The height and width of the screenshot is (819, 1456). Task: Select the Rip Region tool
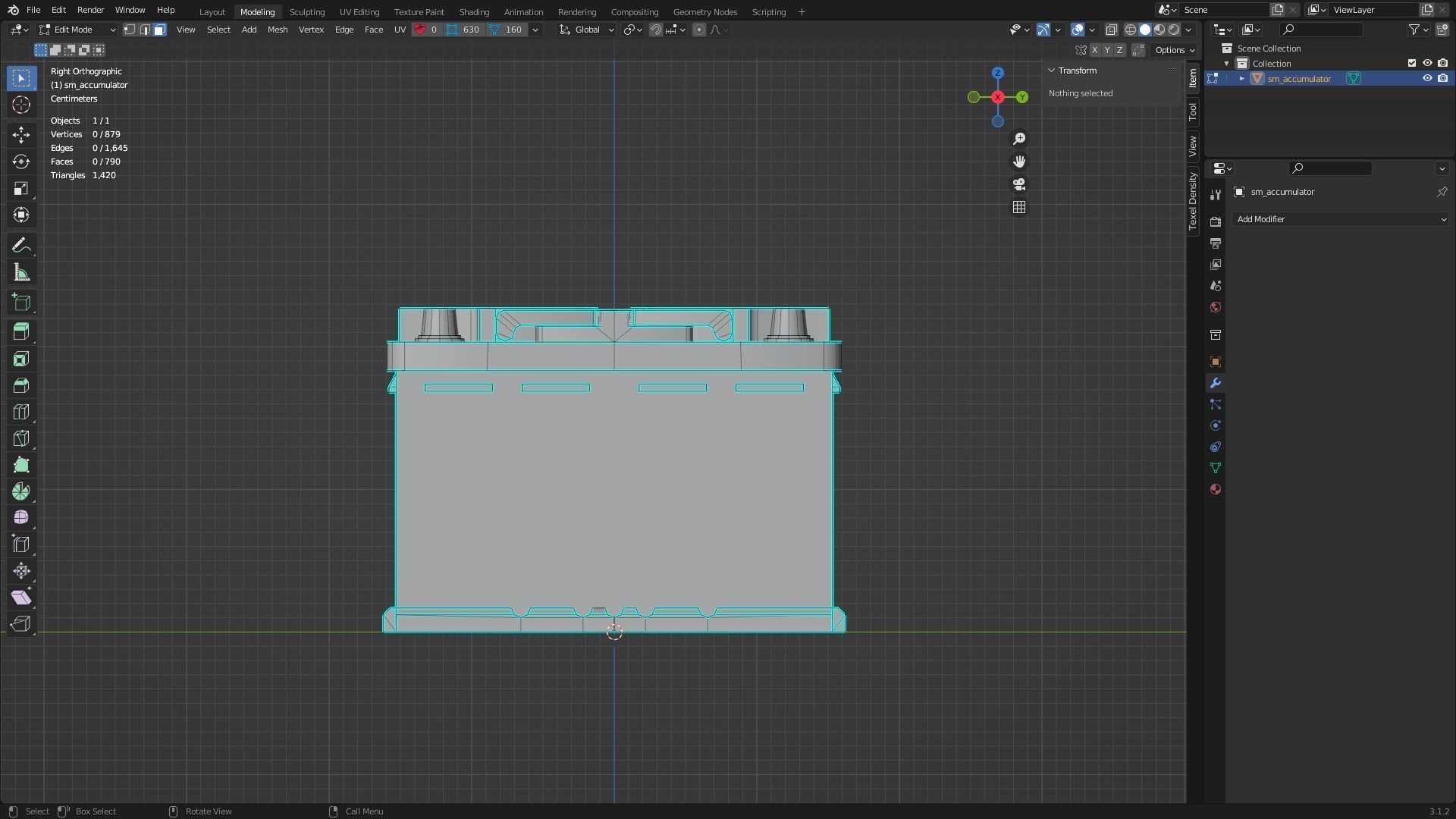tap(21, 624)
